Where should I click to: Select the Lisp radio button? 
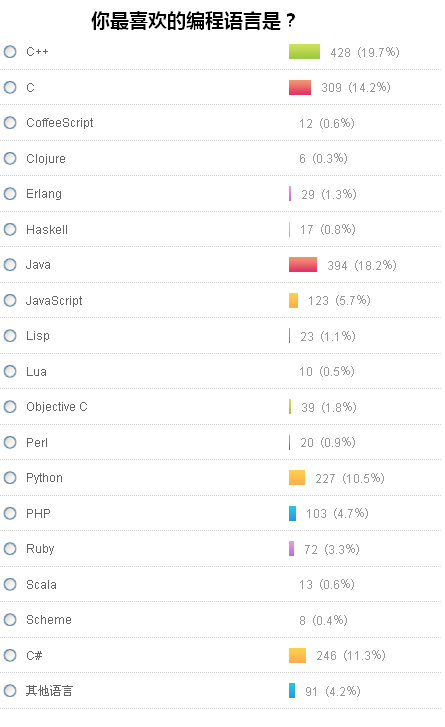click(10, 335)
